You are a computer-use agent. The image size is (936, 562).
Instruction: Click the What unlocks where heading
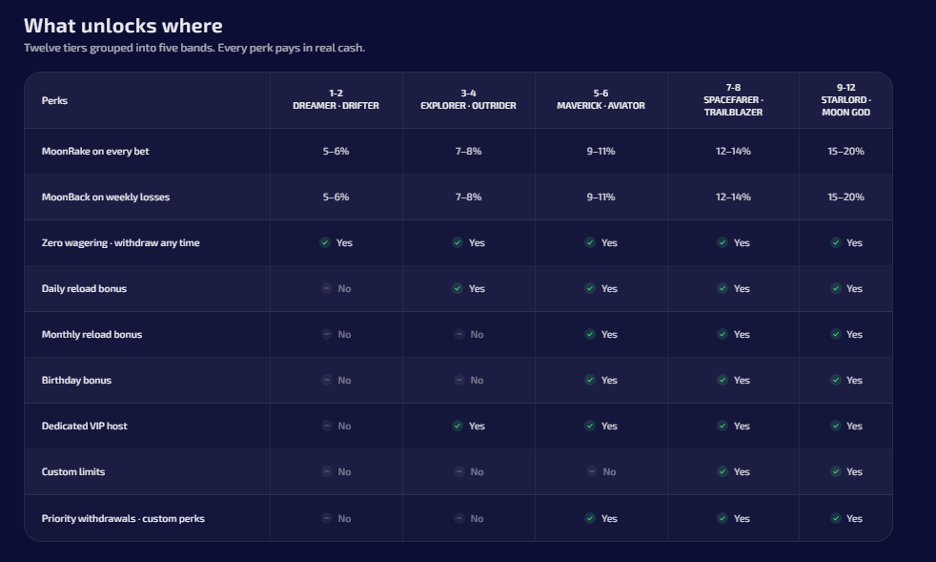(x=123, y=26)
